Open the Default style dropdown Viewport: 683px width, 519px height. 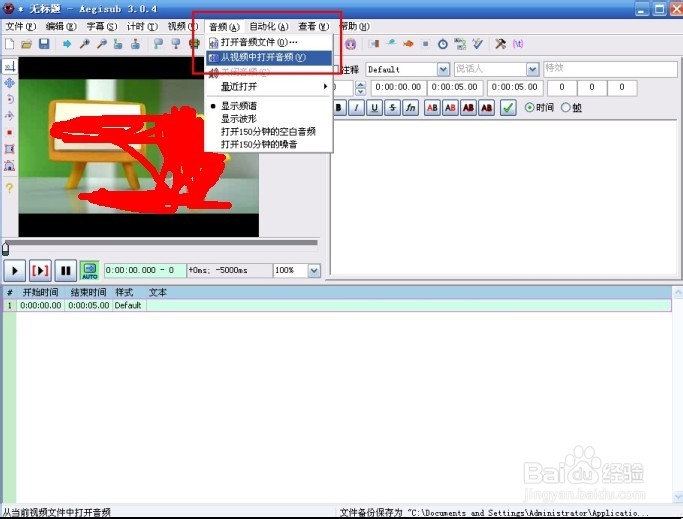click(x=443, y=69)
